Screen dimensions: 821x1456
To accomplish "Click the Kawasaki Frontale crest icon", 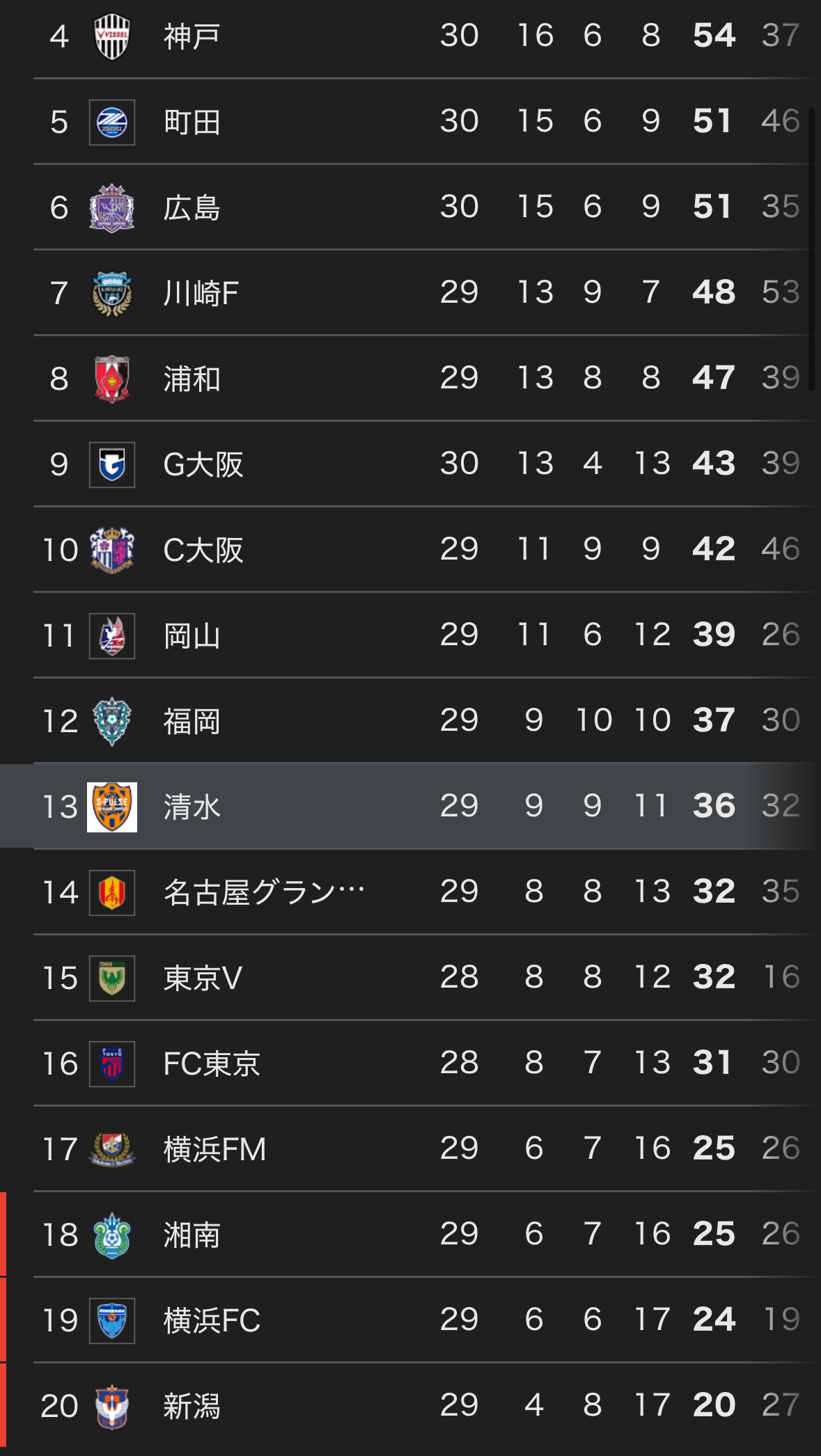I will pos(112,294).
